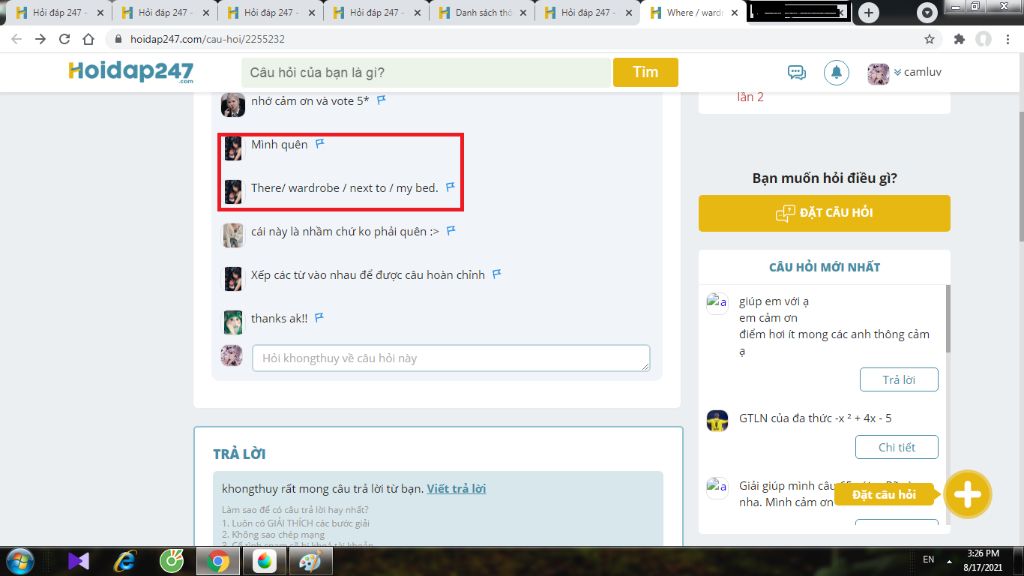This screenshot has width=1024, height=576.
Task: Click newest questions panel scrollbar
Action: tap(948, 319)
